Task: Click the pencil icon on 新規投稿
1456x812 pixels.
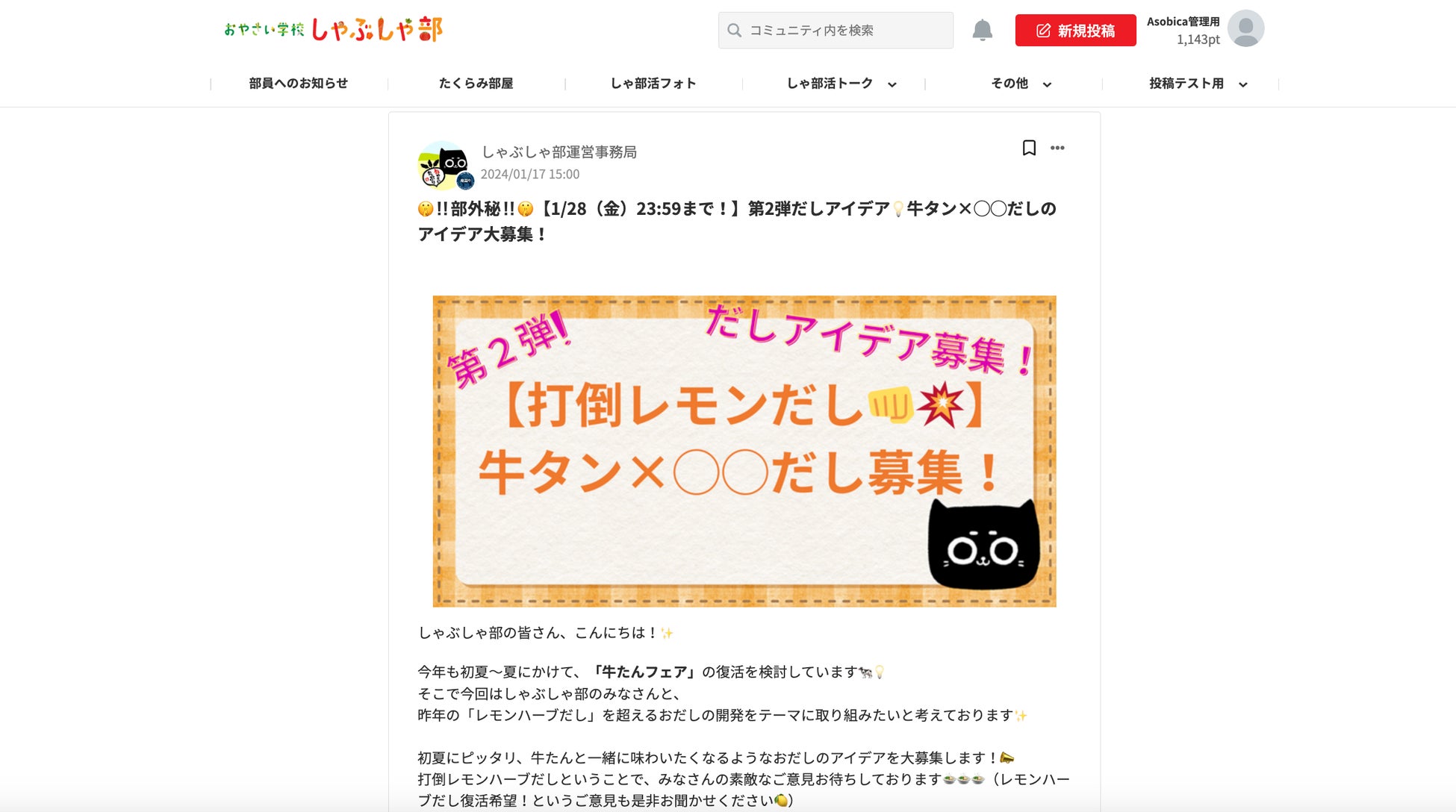Action: tap(1043, 31)
